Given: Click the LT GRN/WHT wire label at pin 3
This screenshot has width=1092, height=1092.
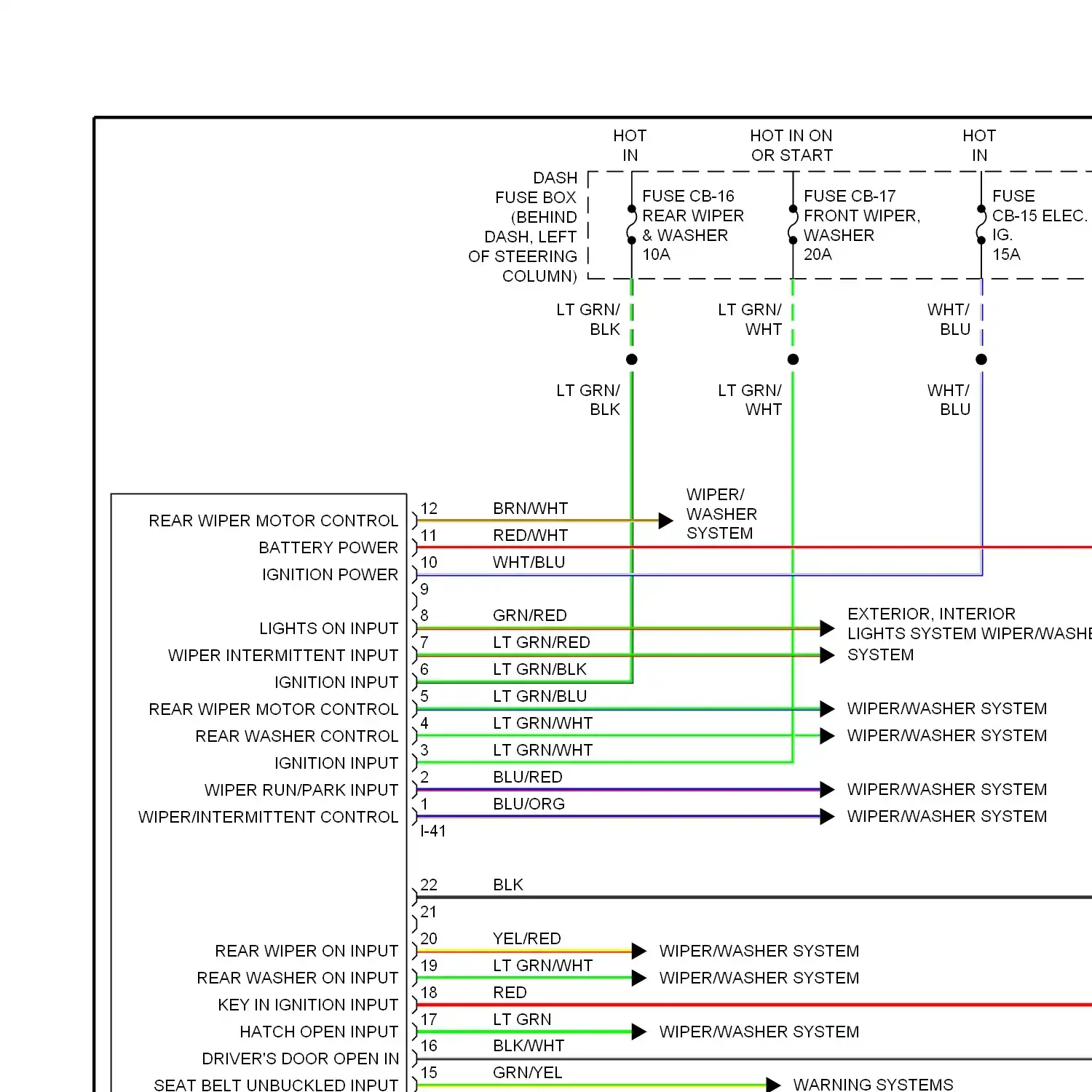Looking at the screenshot, I should click(542, 750).
